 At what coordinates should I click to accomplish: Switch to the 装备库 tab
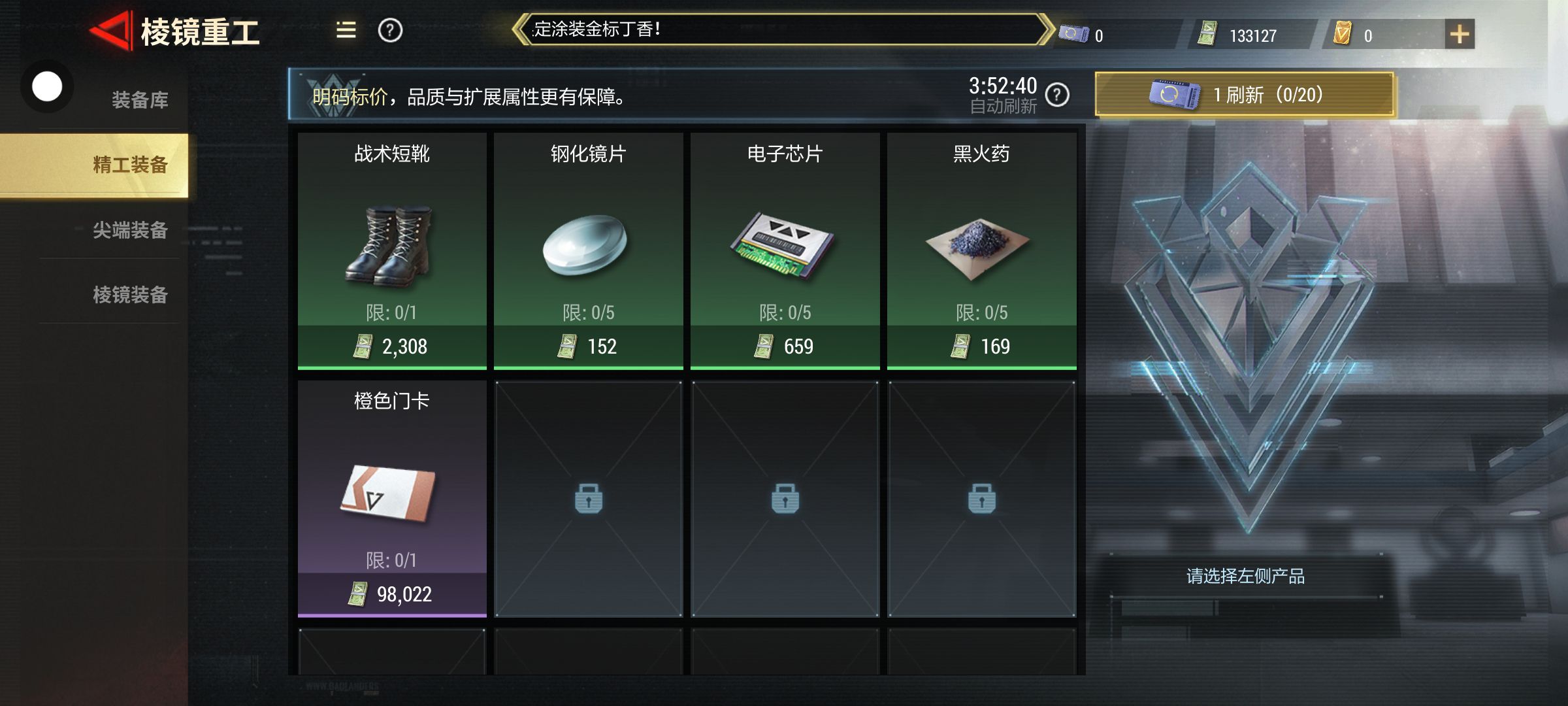coord(140,100)
